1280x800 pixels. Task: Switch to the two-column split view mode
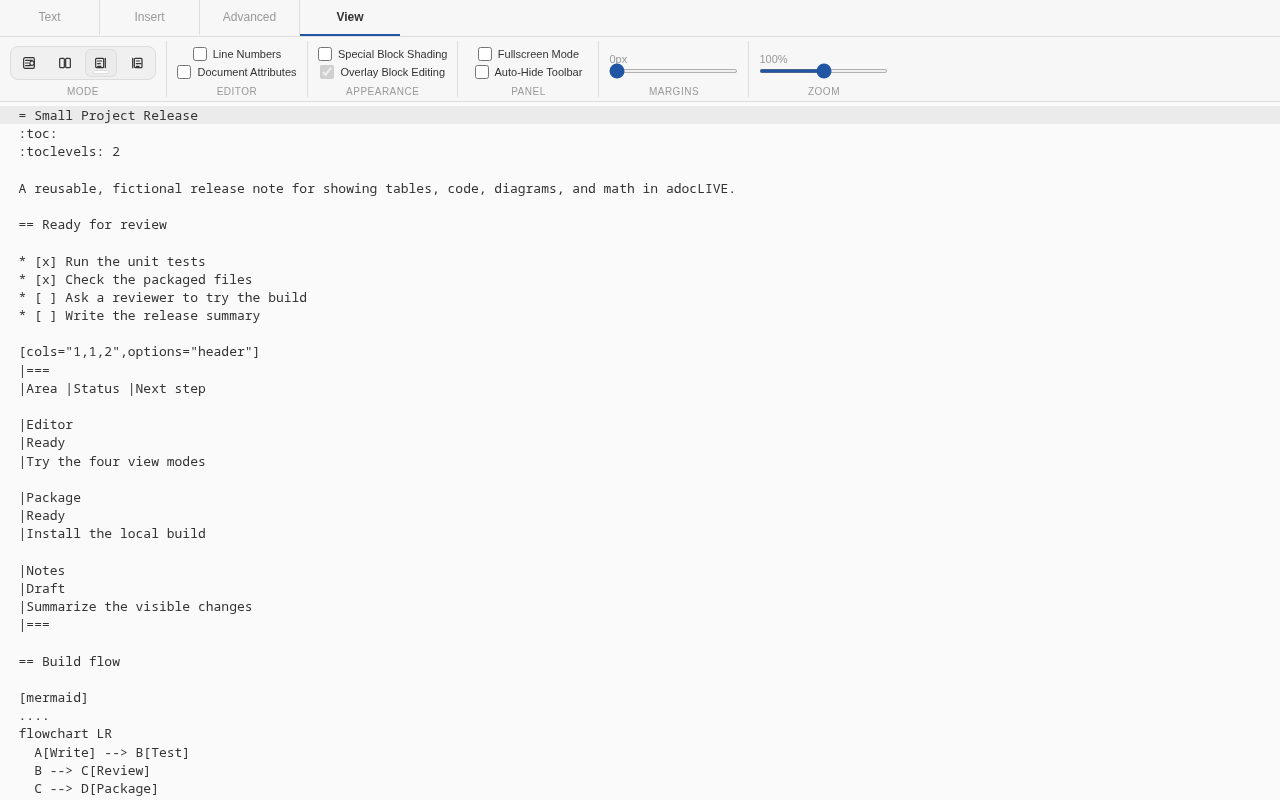point(65,63)
